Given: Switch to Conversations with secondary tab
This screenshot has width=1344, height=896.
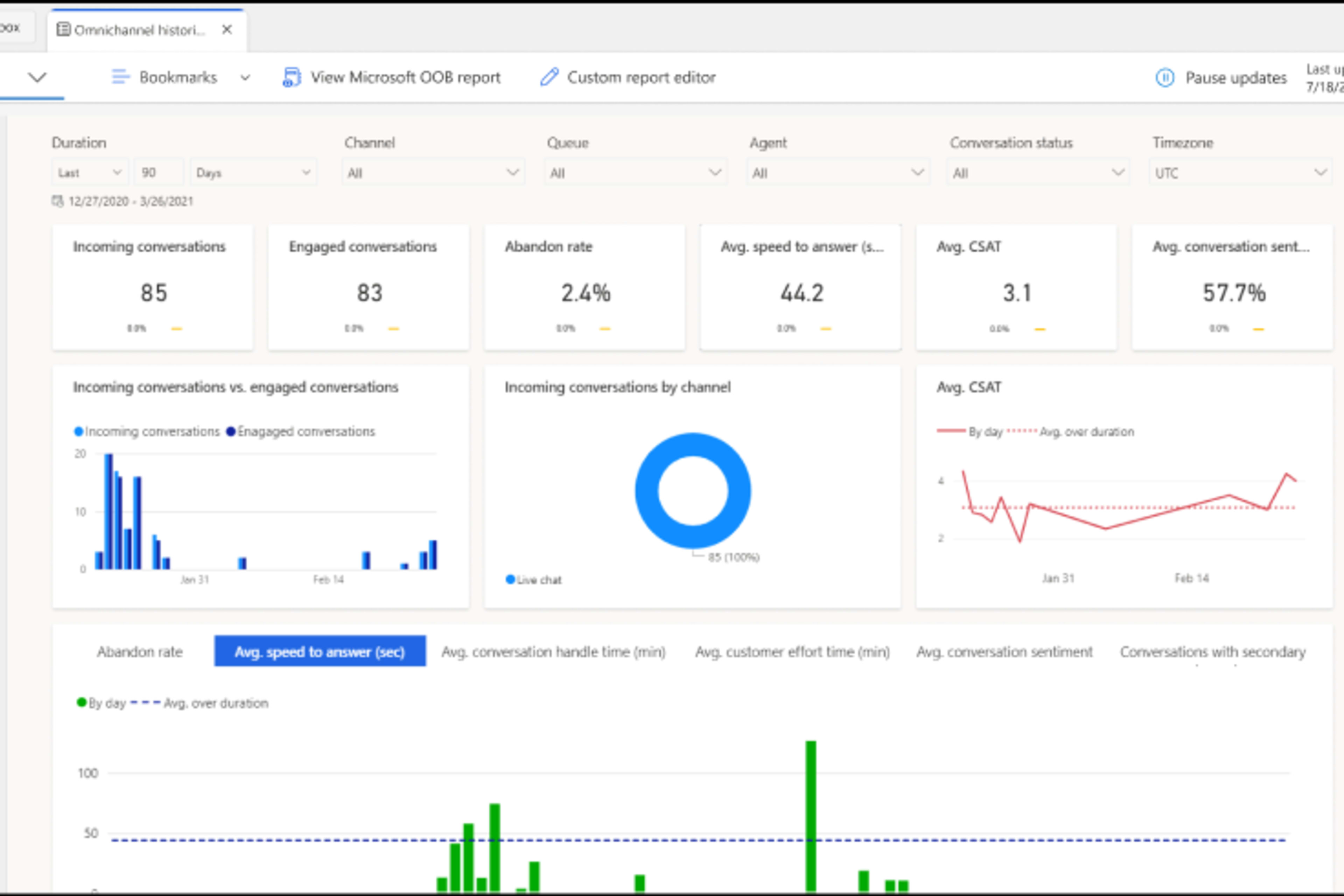Looking at the screenshot, I should 1212,651.
